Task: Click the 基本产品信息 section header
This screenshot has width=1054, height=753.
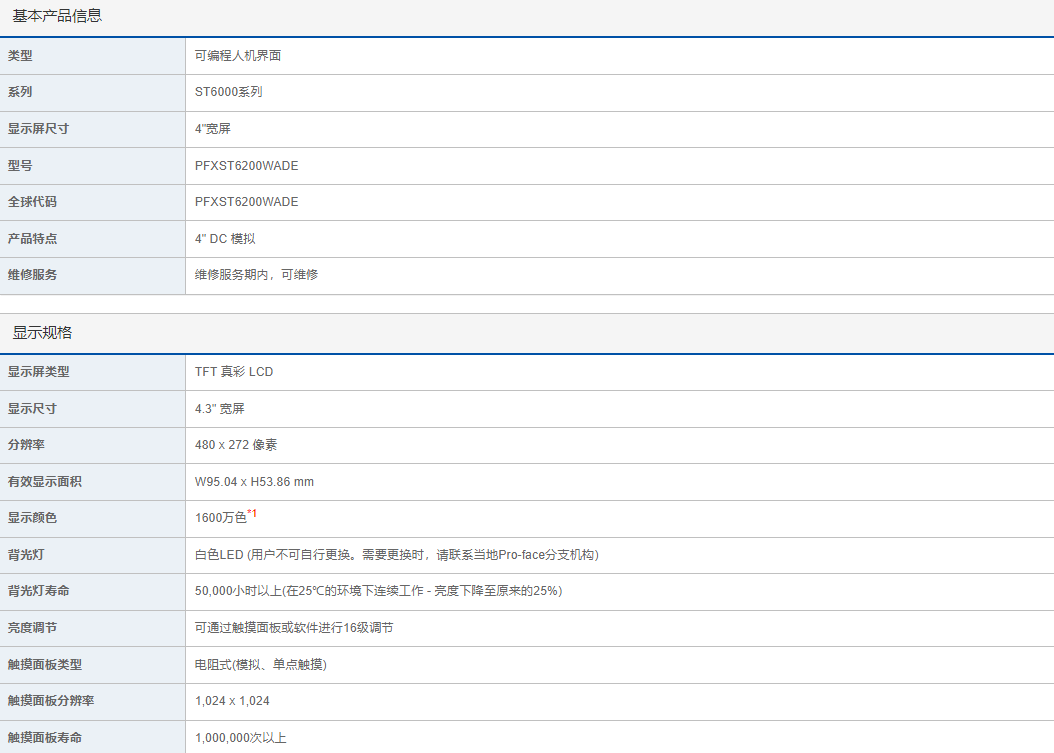Action: [57, 16]
